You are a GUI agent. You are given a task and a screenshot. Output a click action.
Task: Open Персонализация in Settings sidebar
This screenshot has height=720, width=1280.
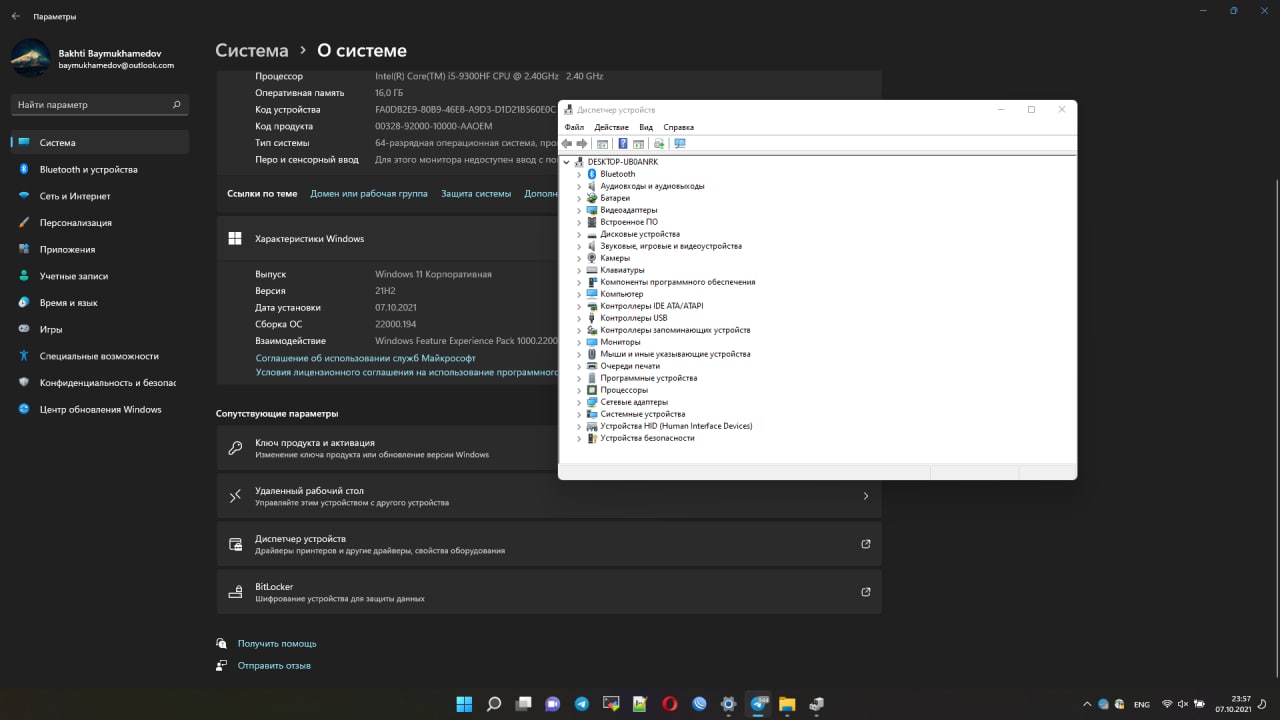(100, 223)
